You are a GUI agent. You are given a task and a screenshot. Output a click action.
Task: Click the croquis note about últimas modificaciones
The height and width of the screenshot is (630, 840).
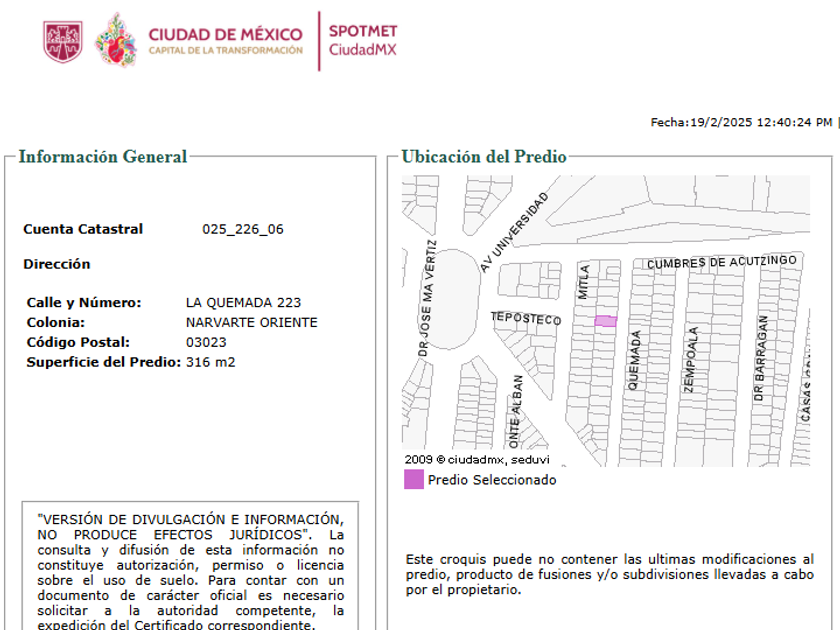(x=610, y=574)
